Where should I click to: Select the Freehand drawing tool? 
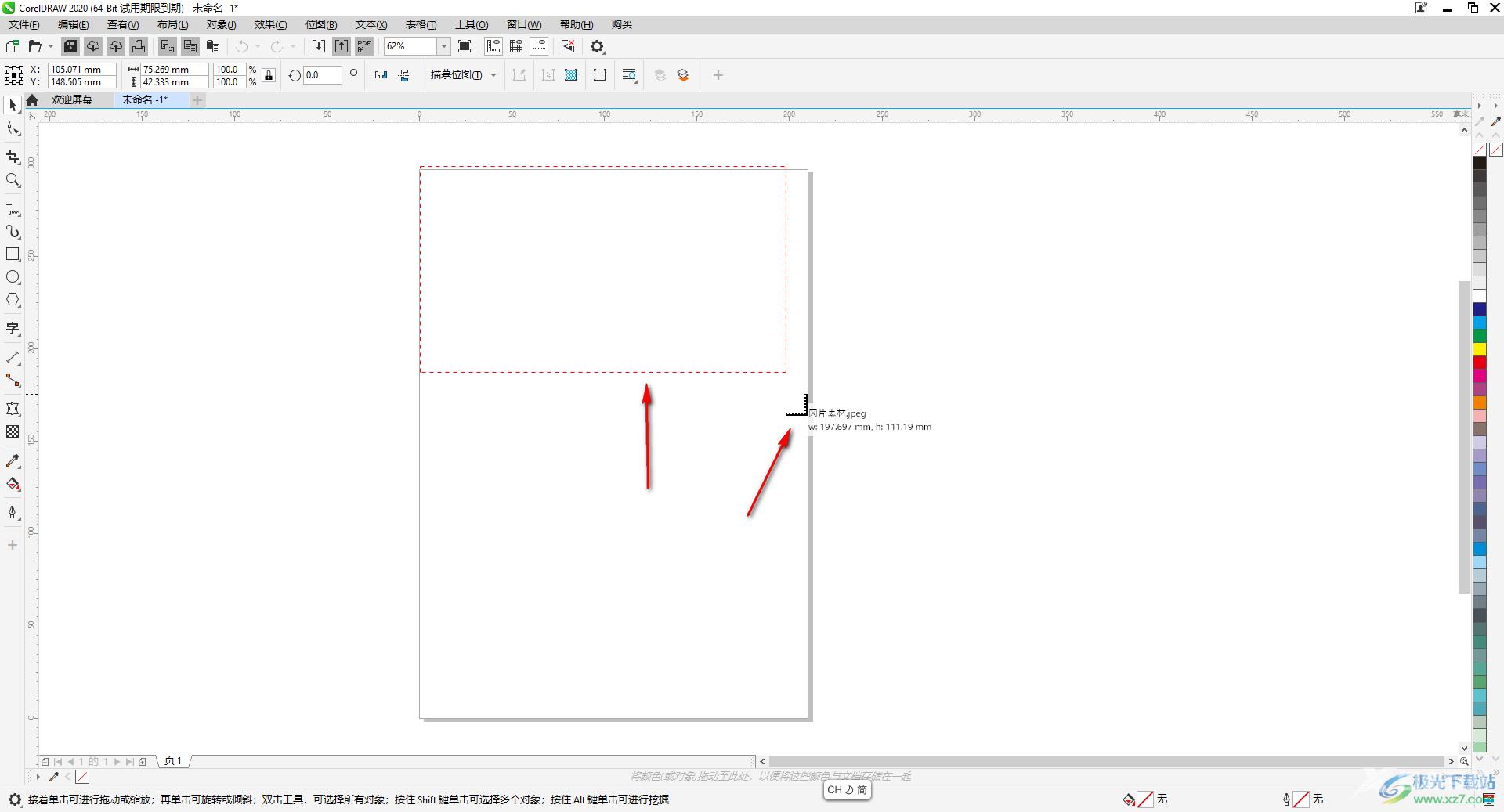(13, 209)
